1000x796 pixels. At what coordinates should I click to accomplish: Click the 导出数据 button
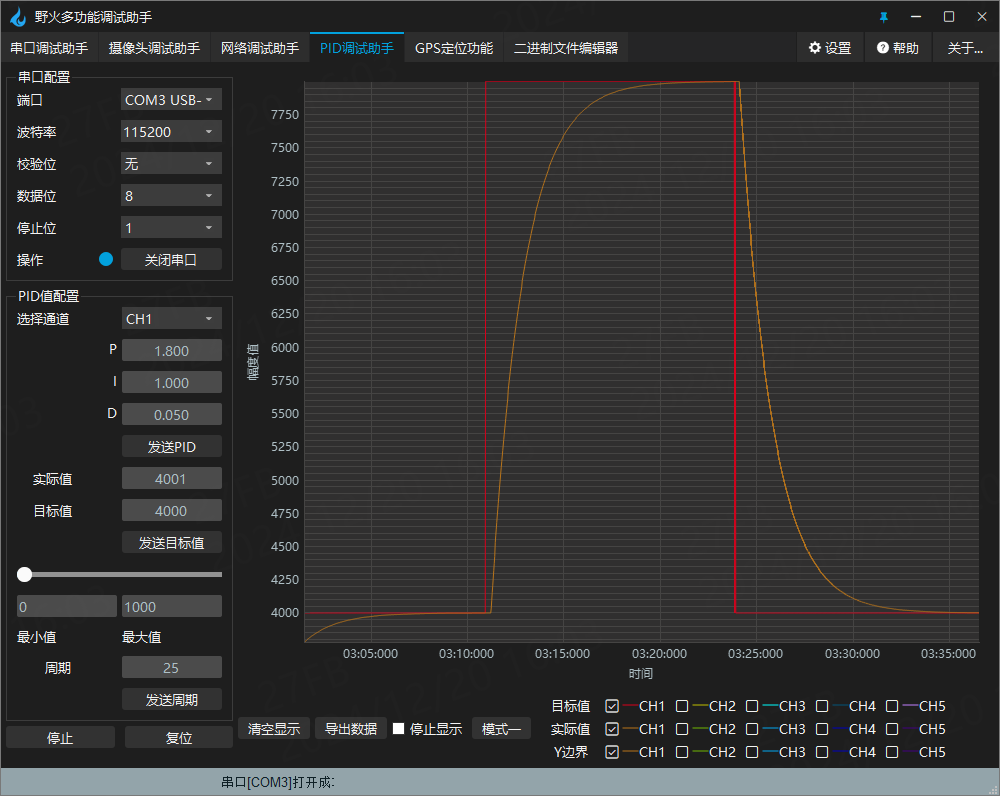(x=351, y=728)
